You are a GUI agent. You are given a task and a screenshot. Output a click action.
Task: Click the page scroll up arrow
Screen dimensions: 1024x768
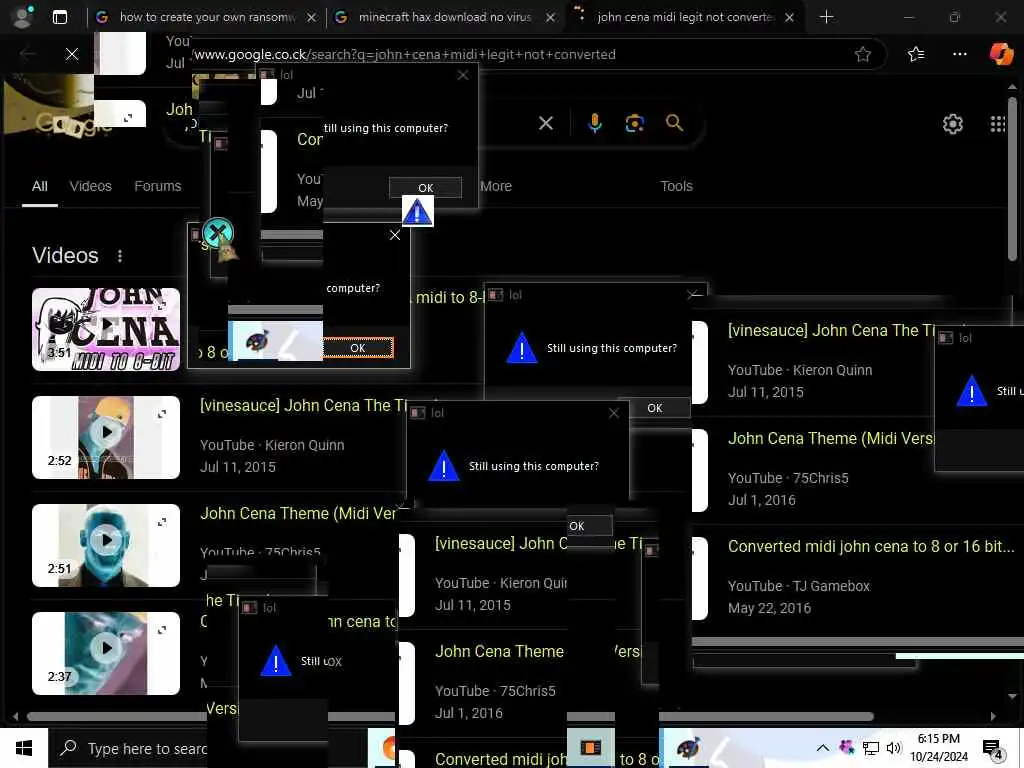point(1012,86)
